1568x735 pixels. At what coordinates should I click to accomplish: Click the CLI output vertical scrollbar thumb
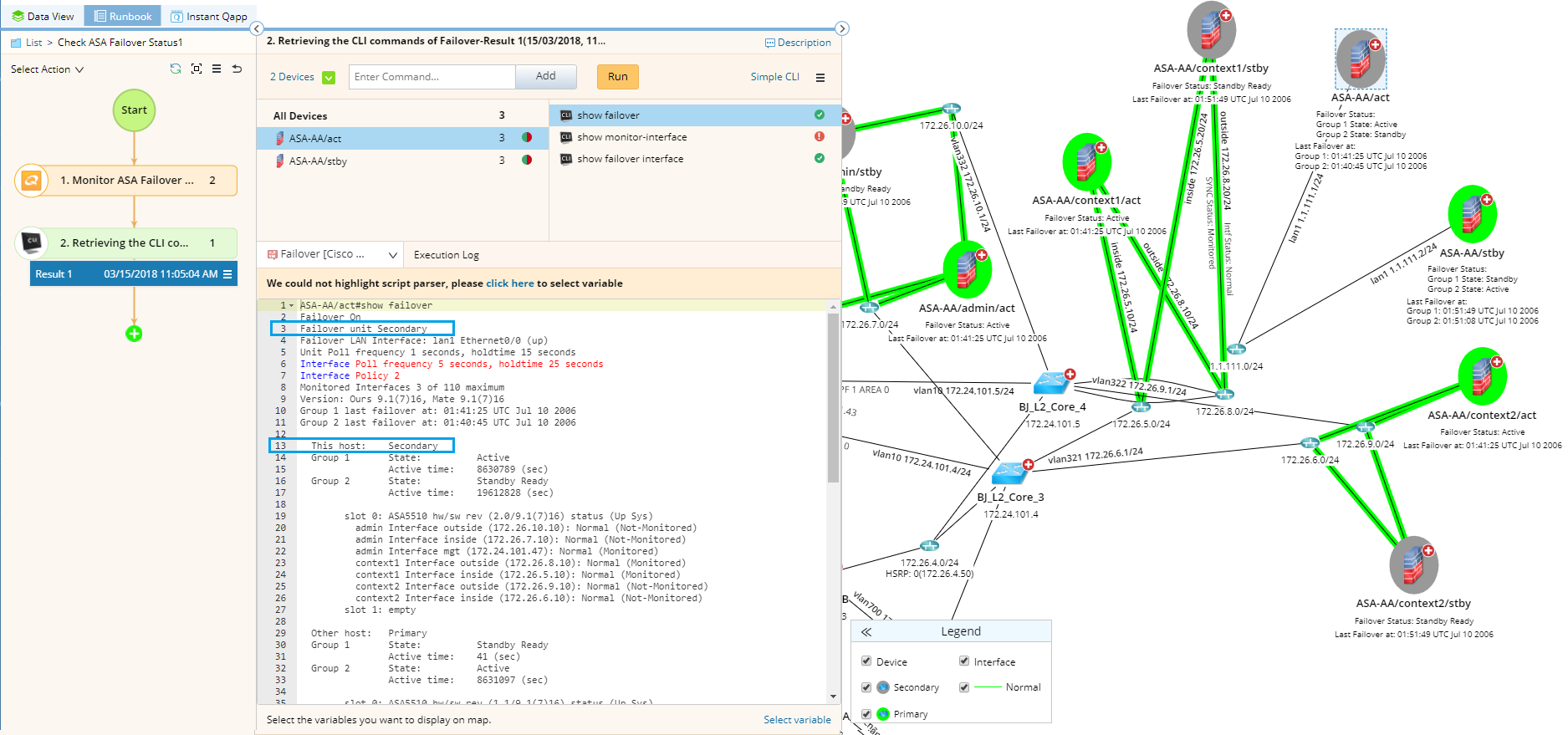tap(833, 397)
